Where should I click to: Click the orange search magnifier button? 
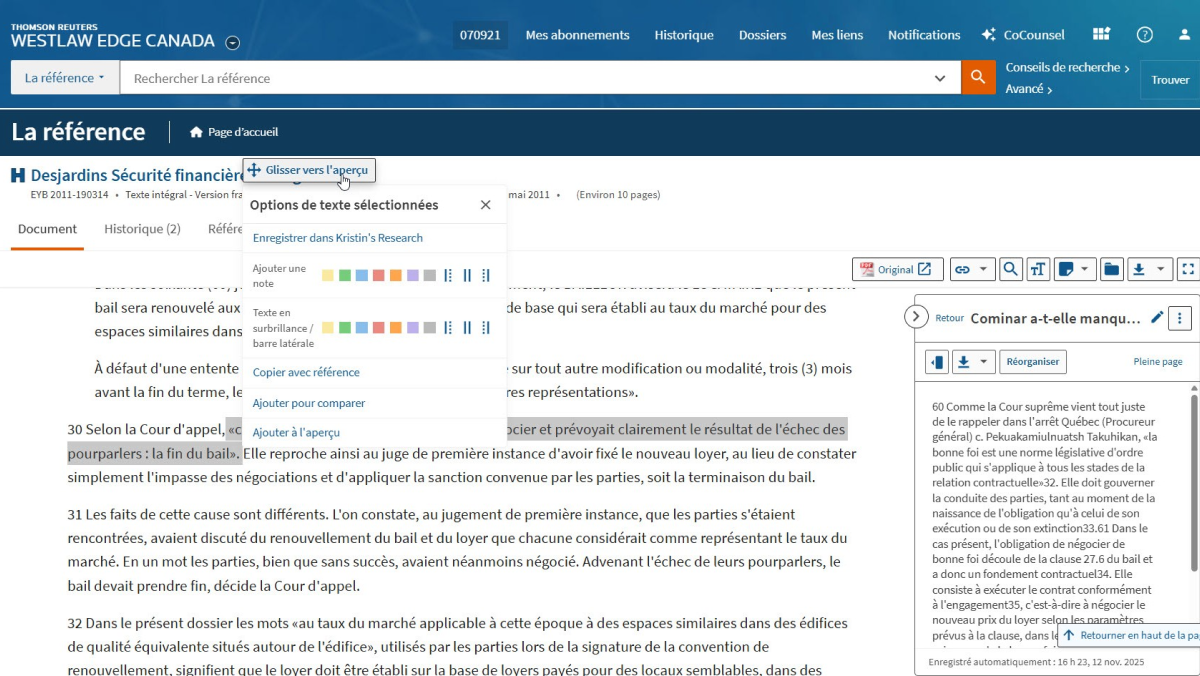pos(978,78)
